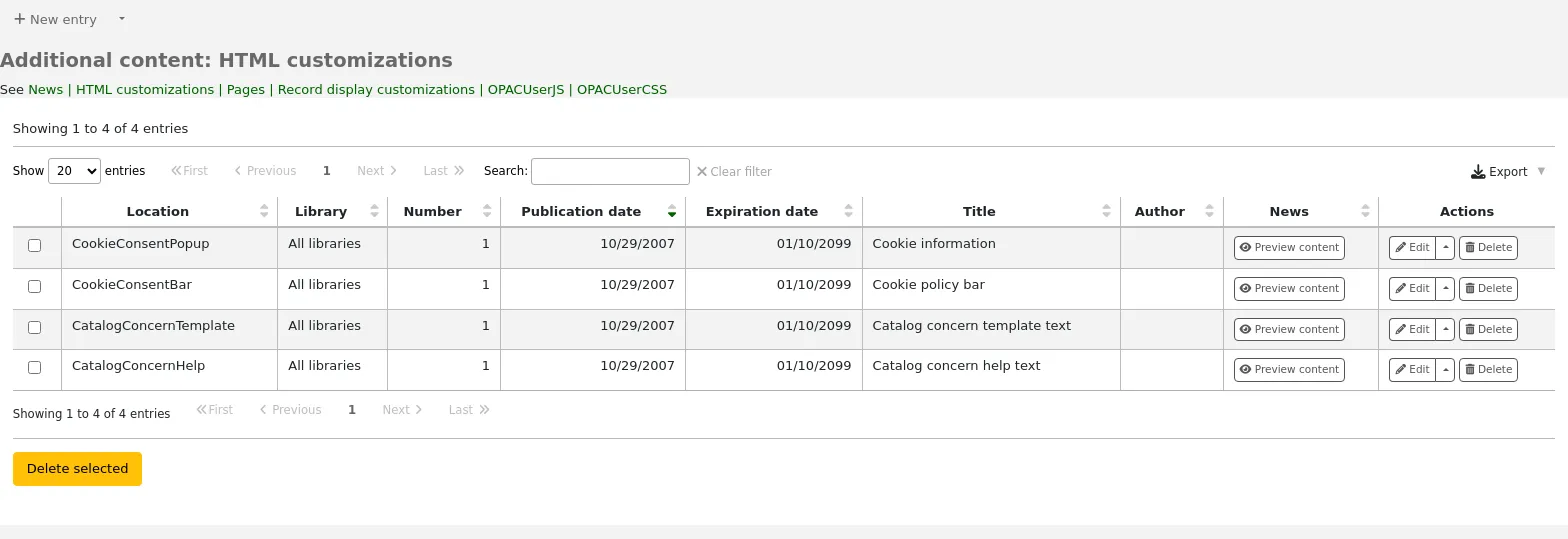This screenshot has width=1568, height=539.
Task: Click First in the bottom pagination
Action: [x=214, y=410]
